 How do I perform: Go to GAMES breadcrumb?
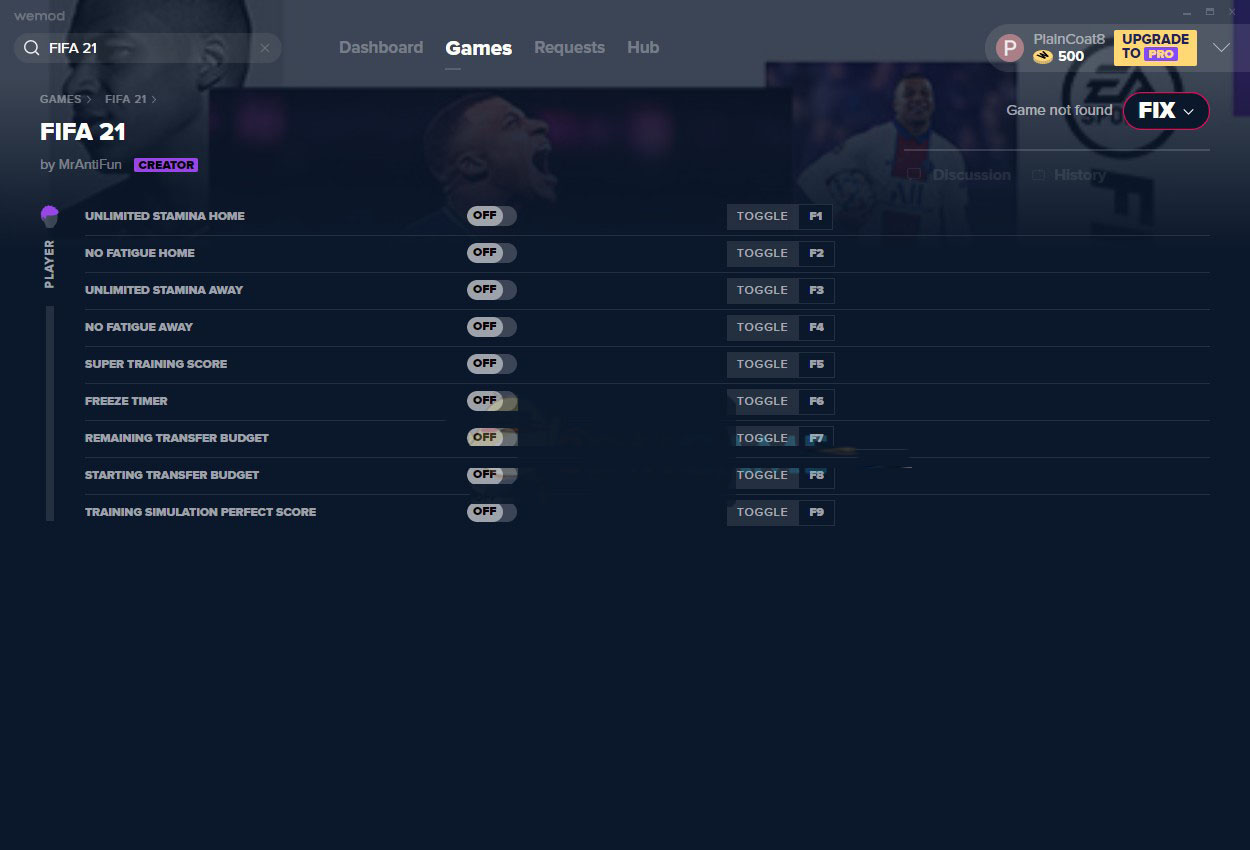point(60,99)
